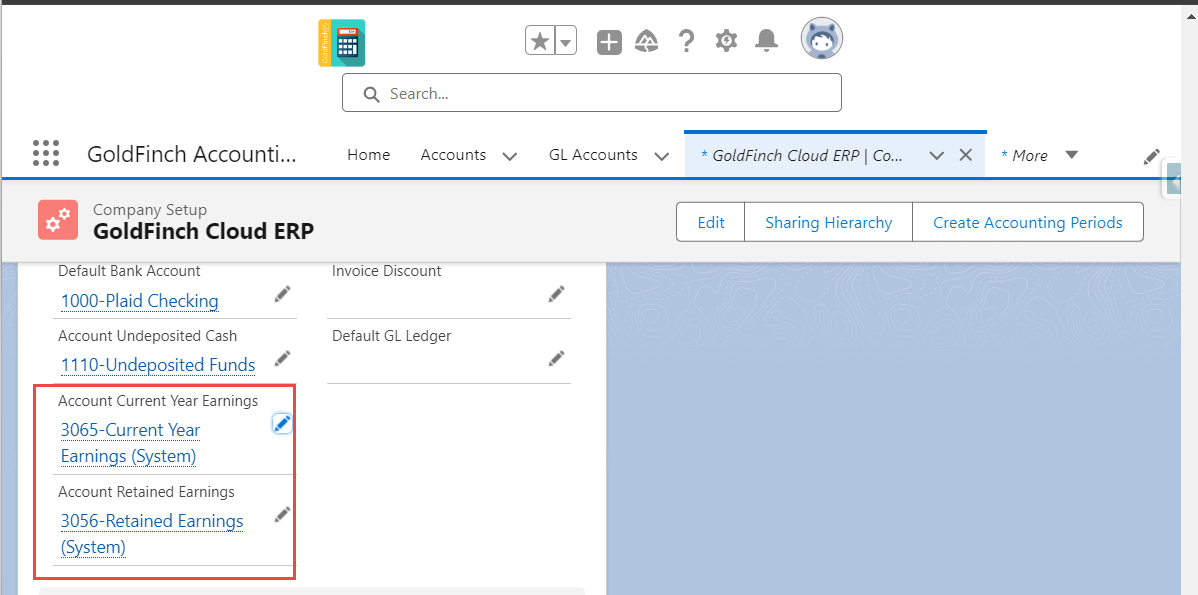Edit the Invoice Discount field pencil
The image size is (1198, 595).
557,294
